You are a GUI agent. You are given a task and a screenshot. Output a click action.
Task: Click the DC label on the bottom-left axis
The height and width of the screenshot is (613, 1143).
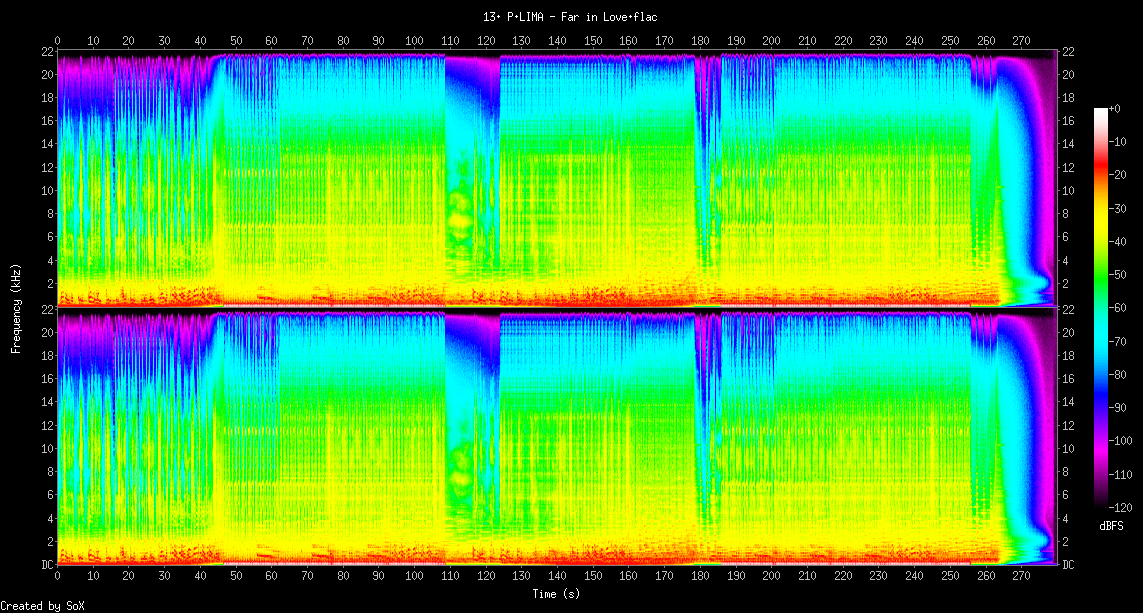pyautogui.click(x=46, y=564)
